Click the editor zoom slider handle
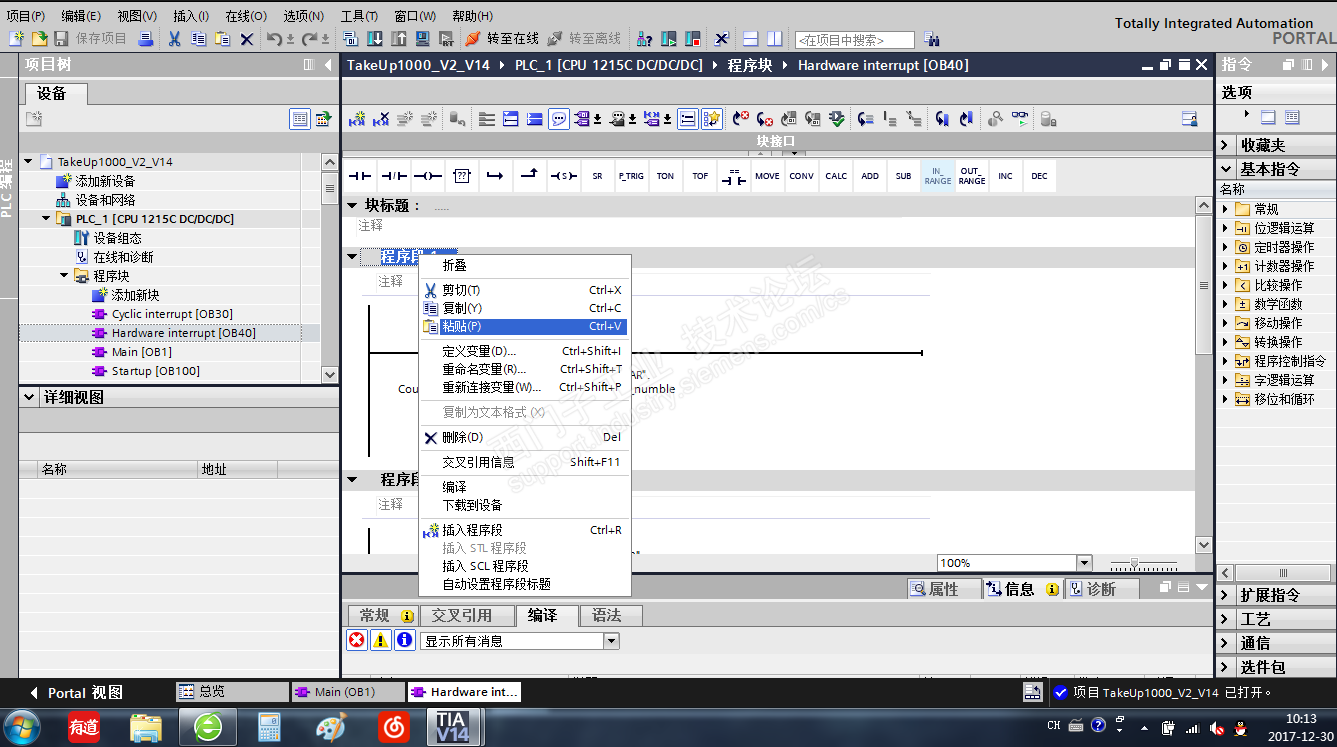 click(x=1134, y=564)
